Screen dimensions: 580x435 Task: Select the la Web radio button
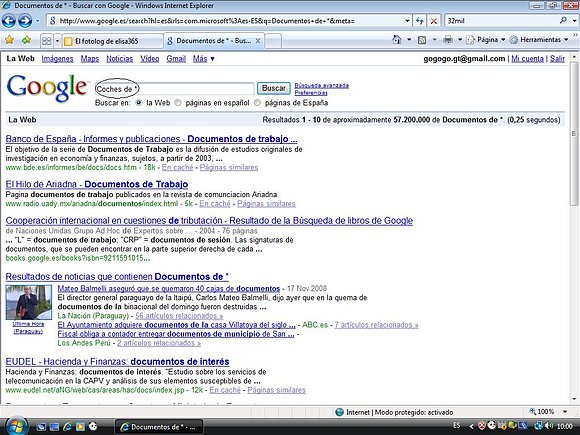[139, 103]
